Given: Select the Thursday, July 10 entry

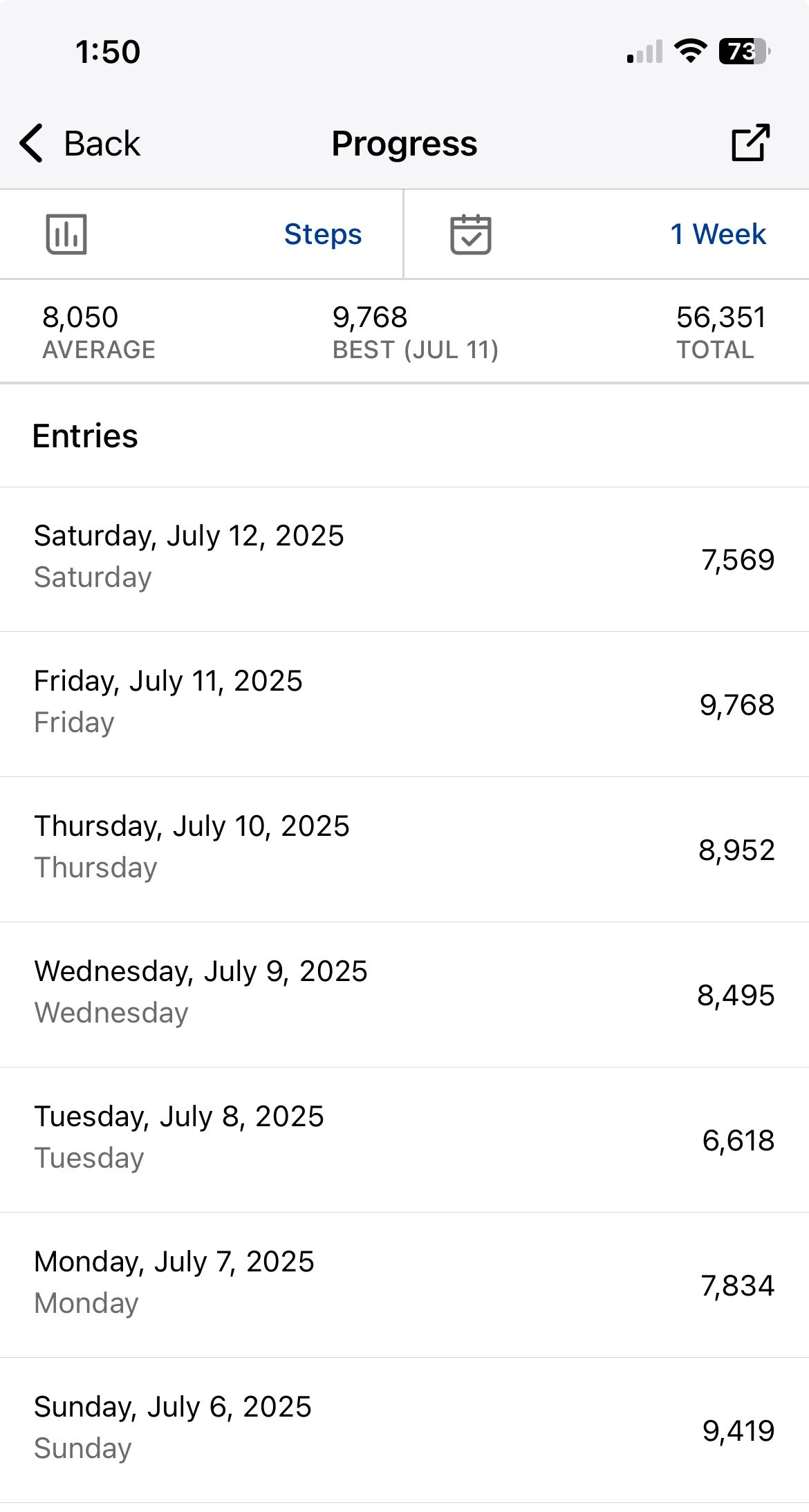Looking at the screenshot, I should 404,850.
